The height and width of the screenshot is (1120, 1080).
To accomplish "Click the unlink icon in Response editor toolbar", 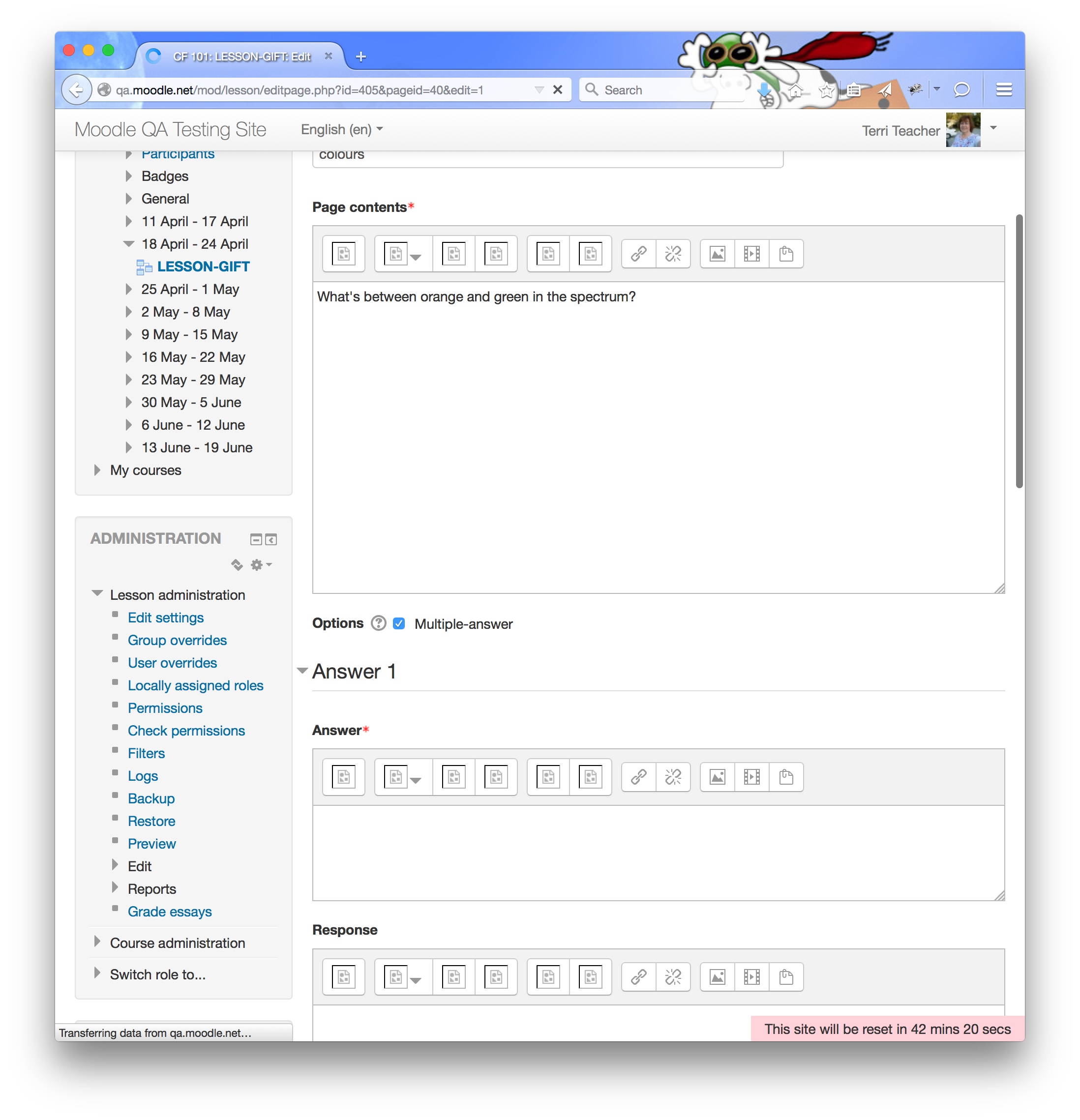I will click(x=672, y=977).
